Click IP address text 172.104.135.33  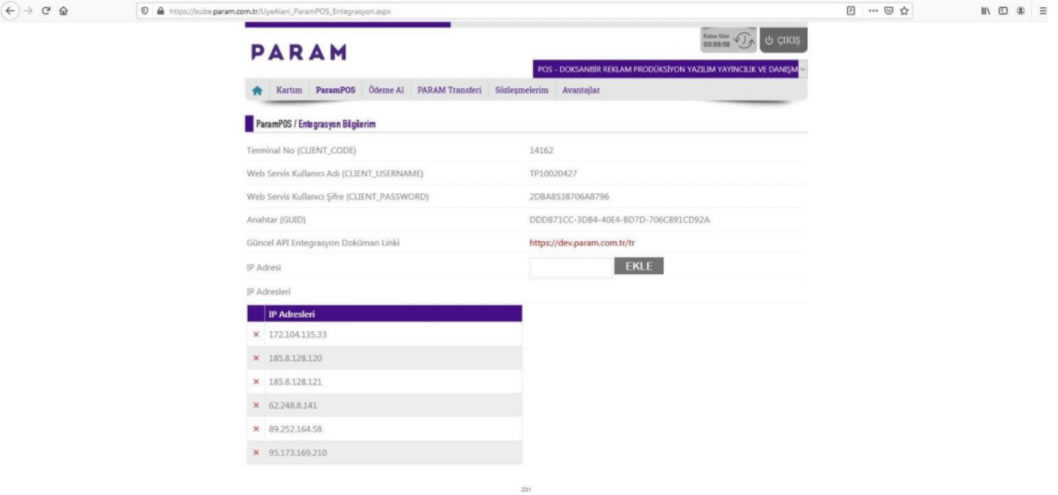(298, 334)
